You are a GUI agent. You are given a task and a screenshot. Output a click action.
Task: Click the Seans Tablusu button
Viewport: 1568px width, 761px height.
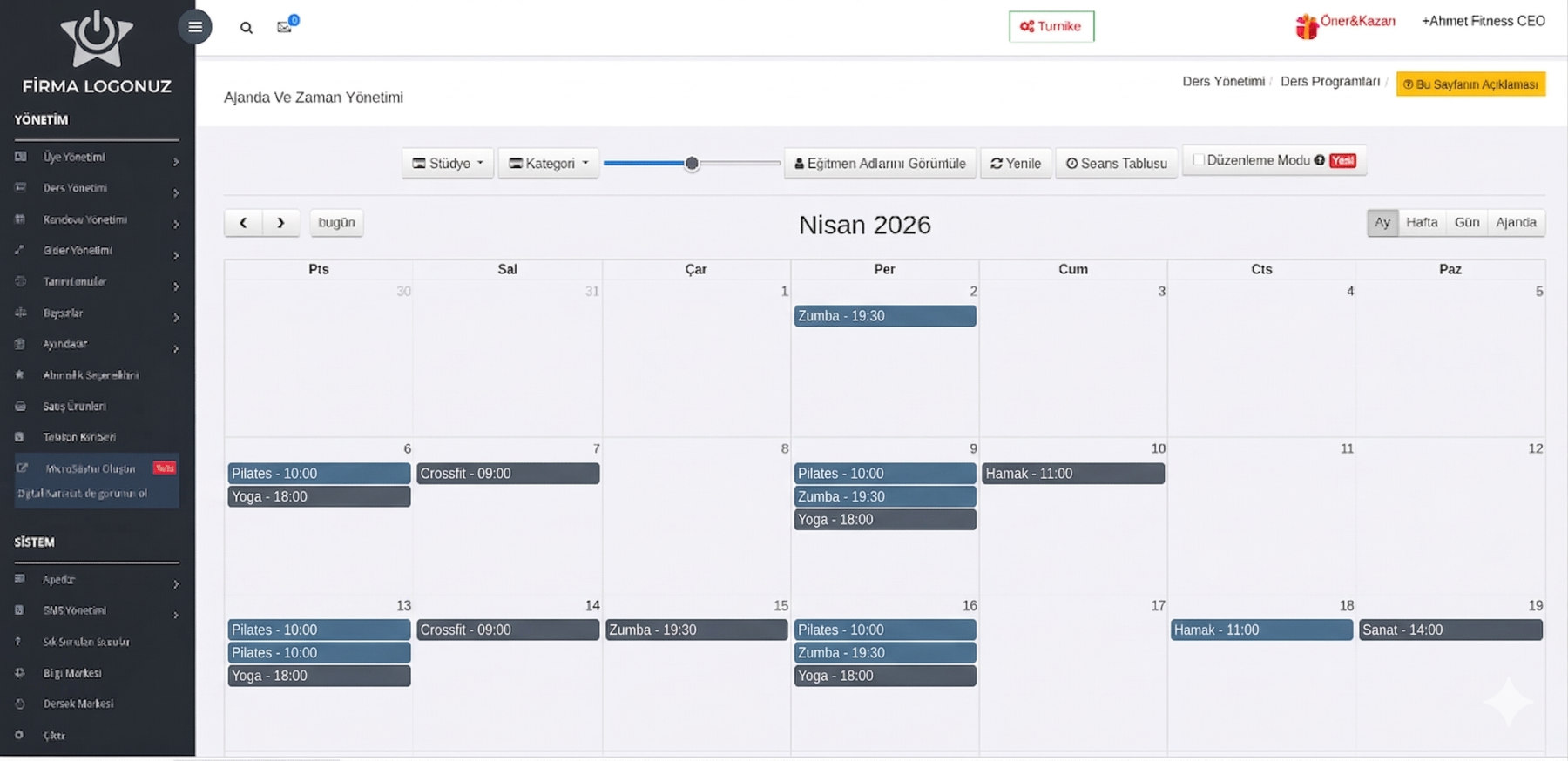tap(1117, 164)
